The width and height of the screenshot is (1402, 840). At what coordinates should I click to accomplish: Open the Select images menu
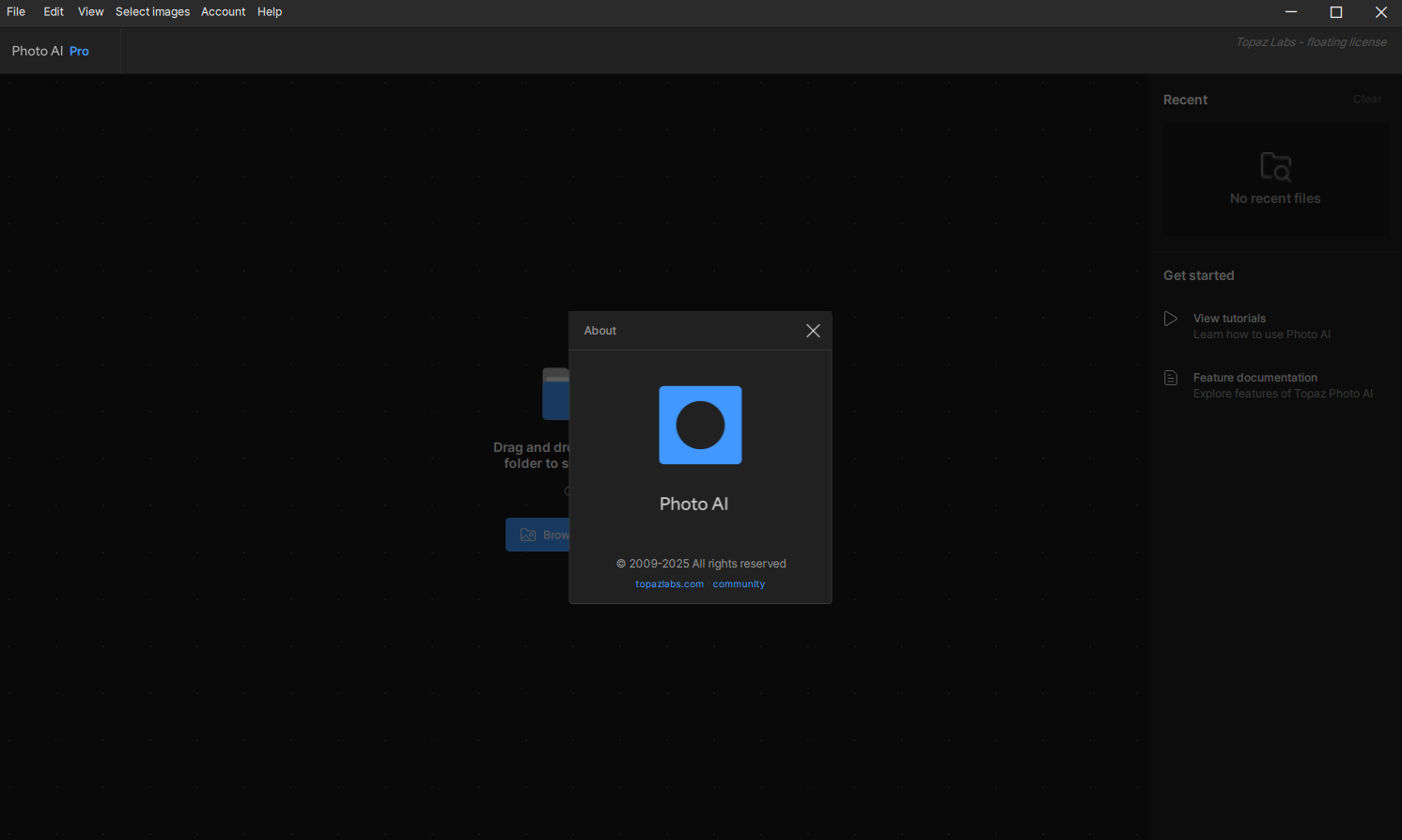152,12
